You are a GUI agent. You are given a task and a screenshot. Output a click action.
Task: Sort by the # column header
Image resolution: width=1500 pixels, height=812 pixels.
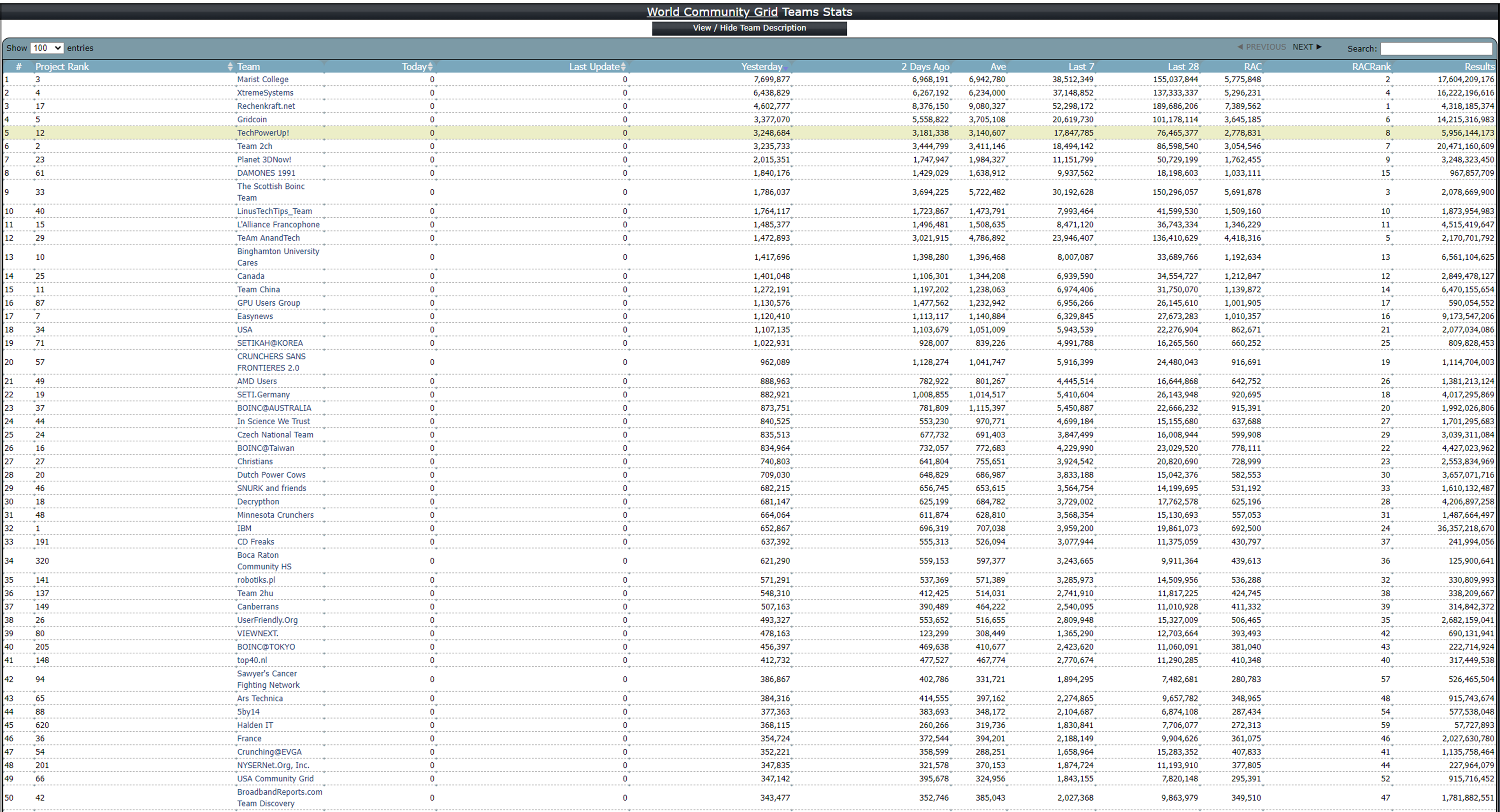click(19, 66)
